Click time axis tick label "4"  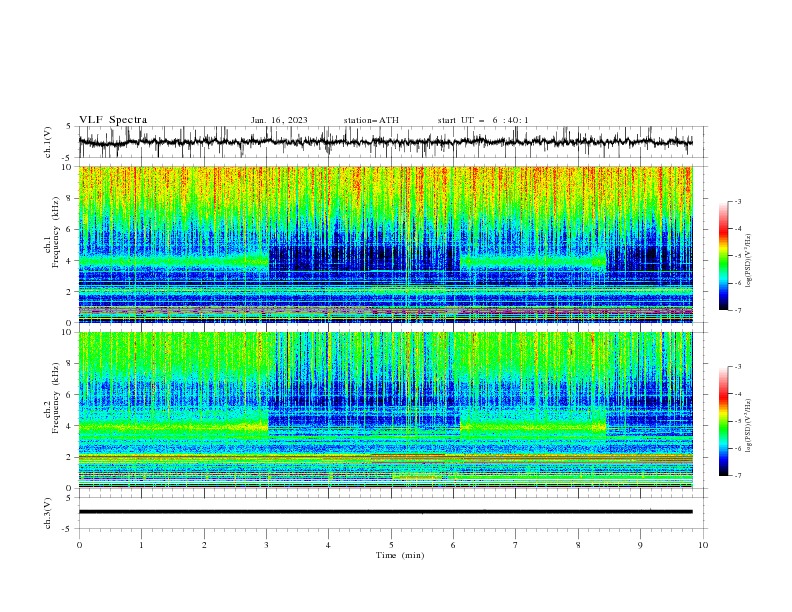(328, 545)
